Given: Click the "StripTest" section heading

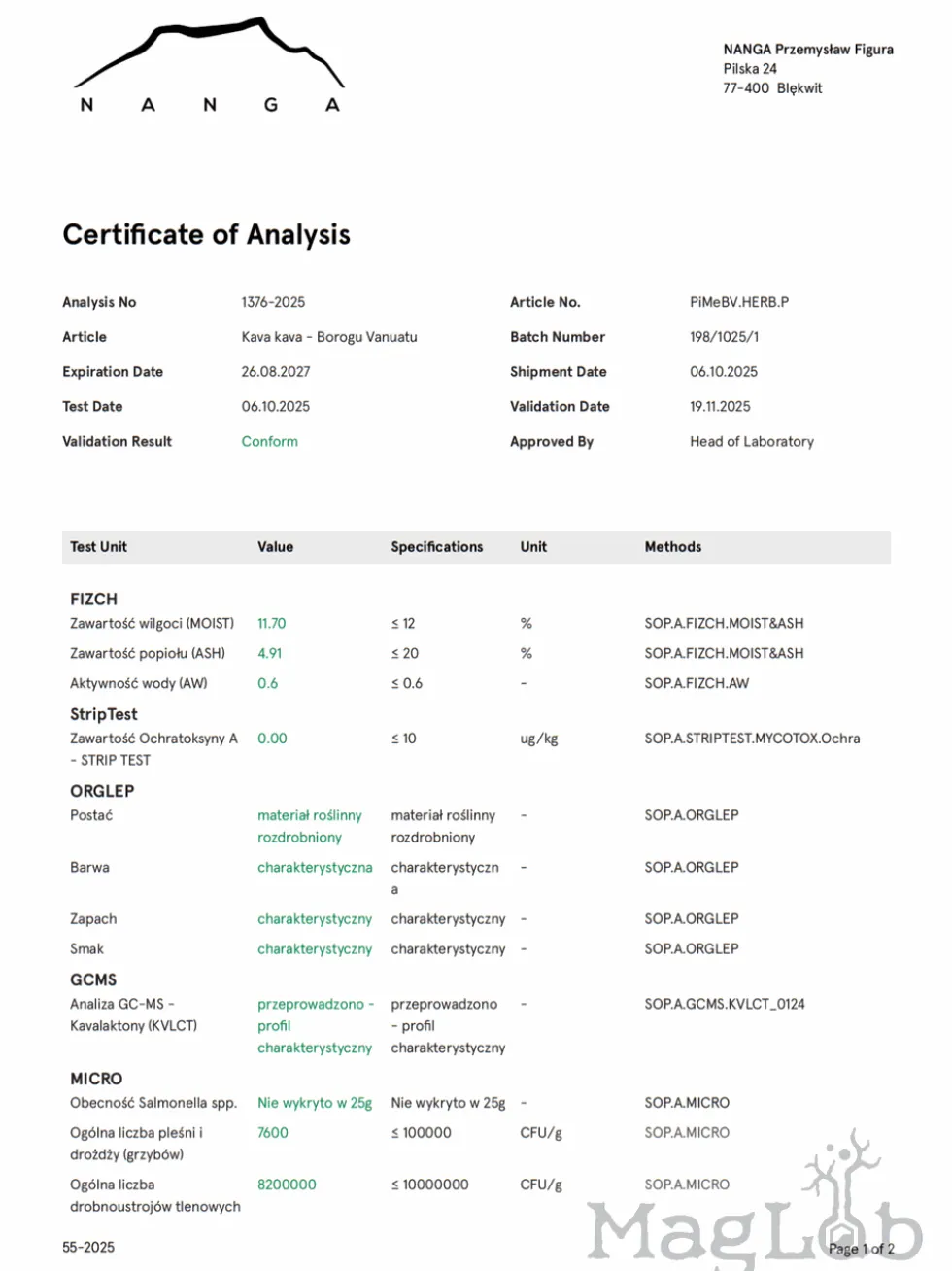Looking at the screenshot, I should coord(104,714).
